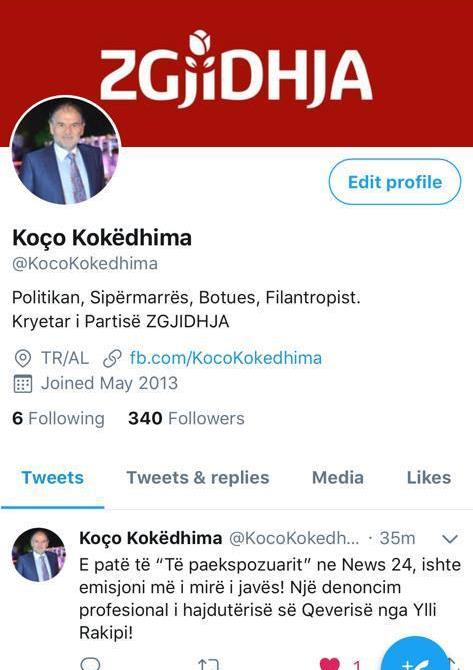Open the tweet text about News 24

tap(270, 599)
